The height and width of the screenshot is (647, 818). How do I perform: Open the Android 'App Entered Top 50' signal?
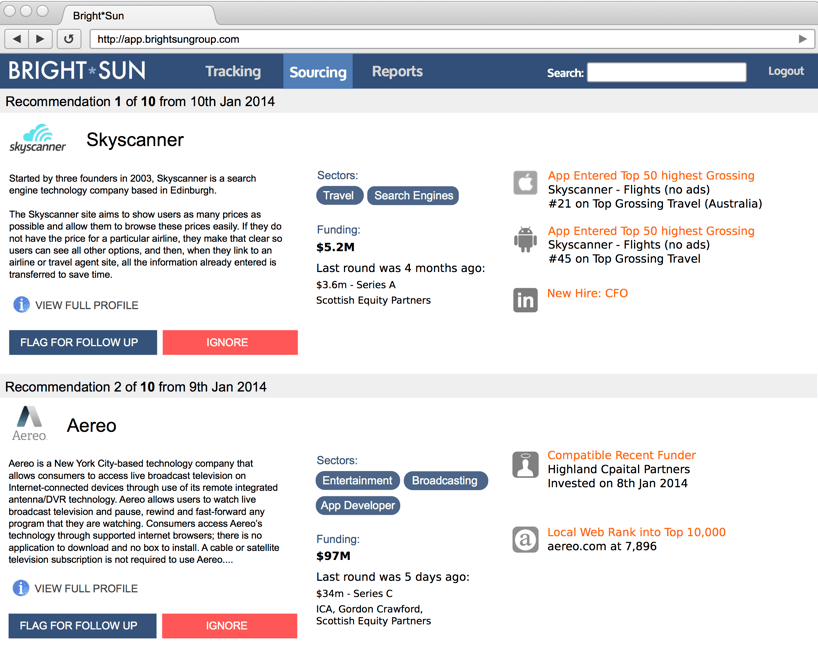point(651,231)
